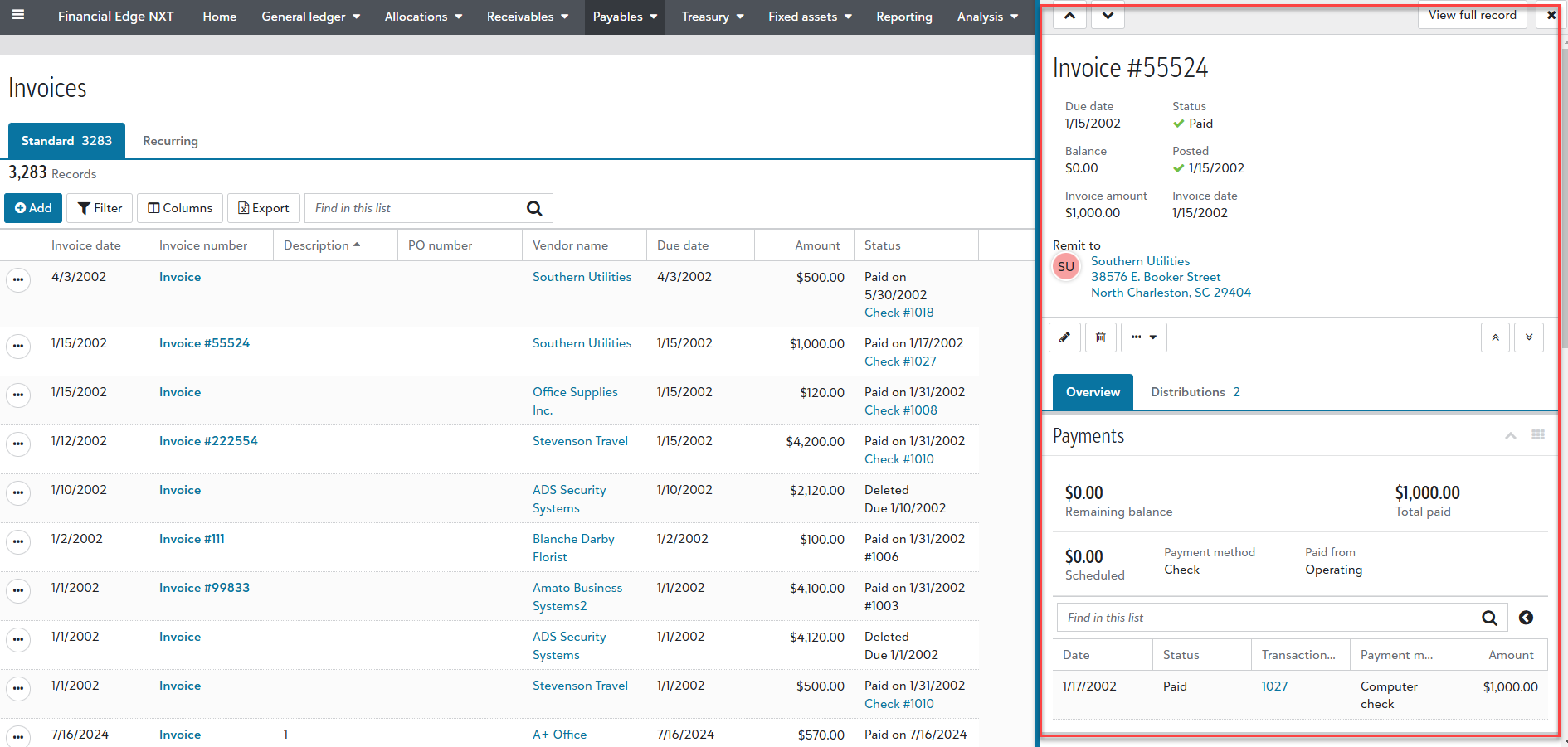Open Reporting in the navbar
1568x747 pixels.
(904, 17)
